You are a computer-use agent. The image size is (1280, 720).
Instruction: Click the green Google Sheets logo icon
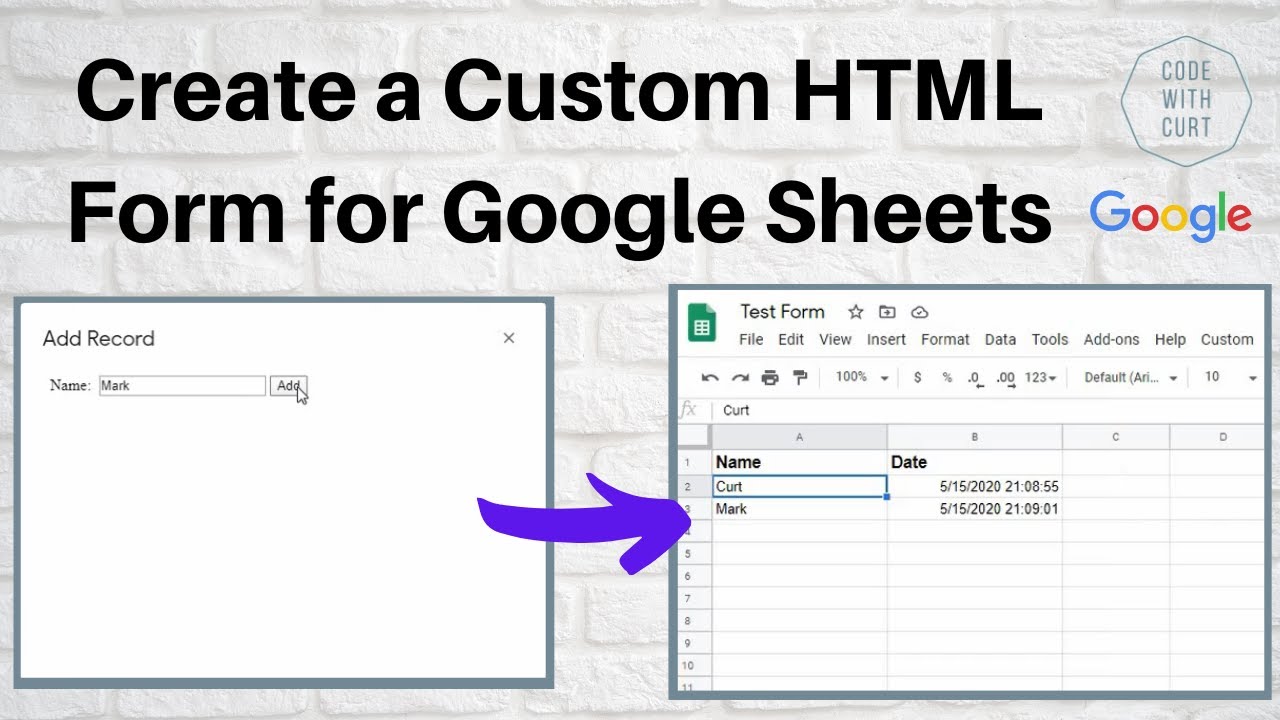point(702,322)
